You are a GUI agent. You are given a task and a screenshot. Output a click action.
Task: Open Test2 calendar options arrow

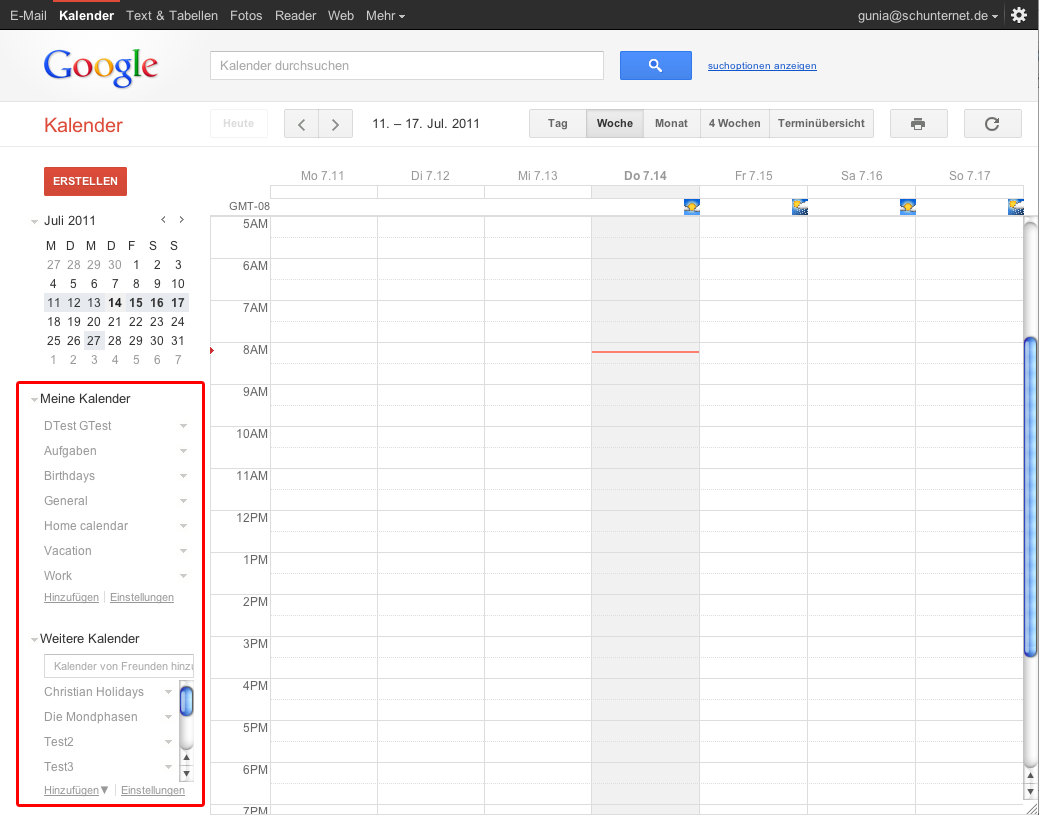[168, 742]
